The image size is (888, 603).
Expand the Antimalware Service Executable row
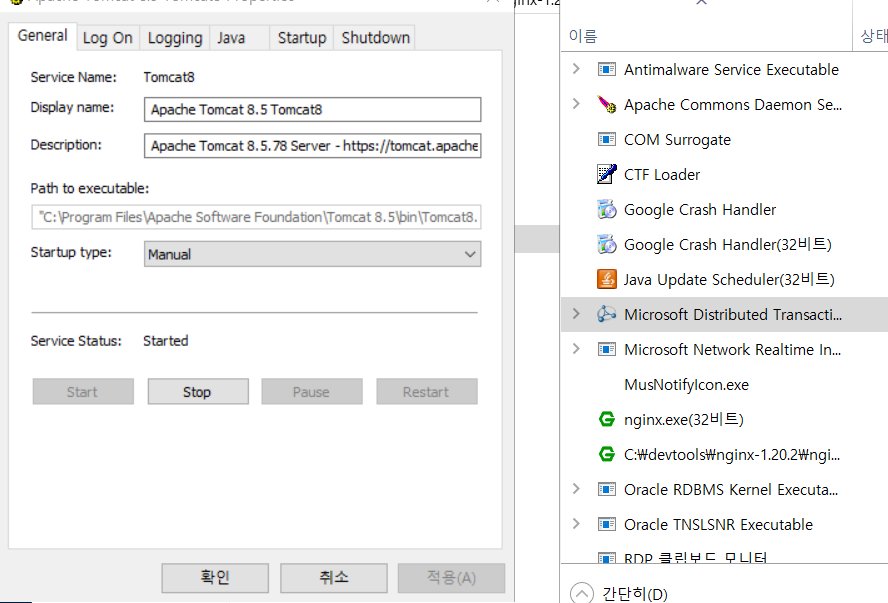(576, 69)
